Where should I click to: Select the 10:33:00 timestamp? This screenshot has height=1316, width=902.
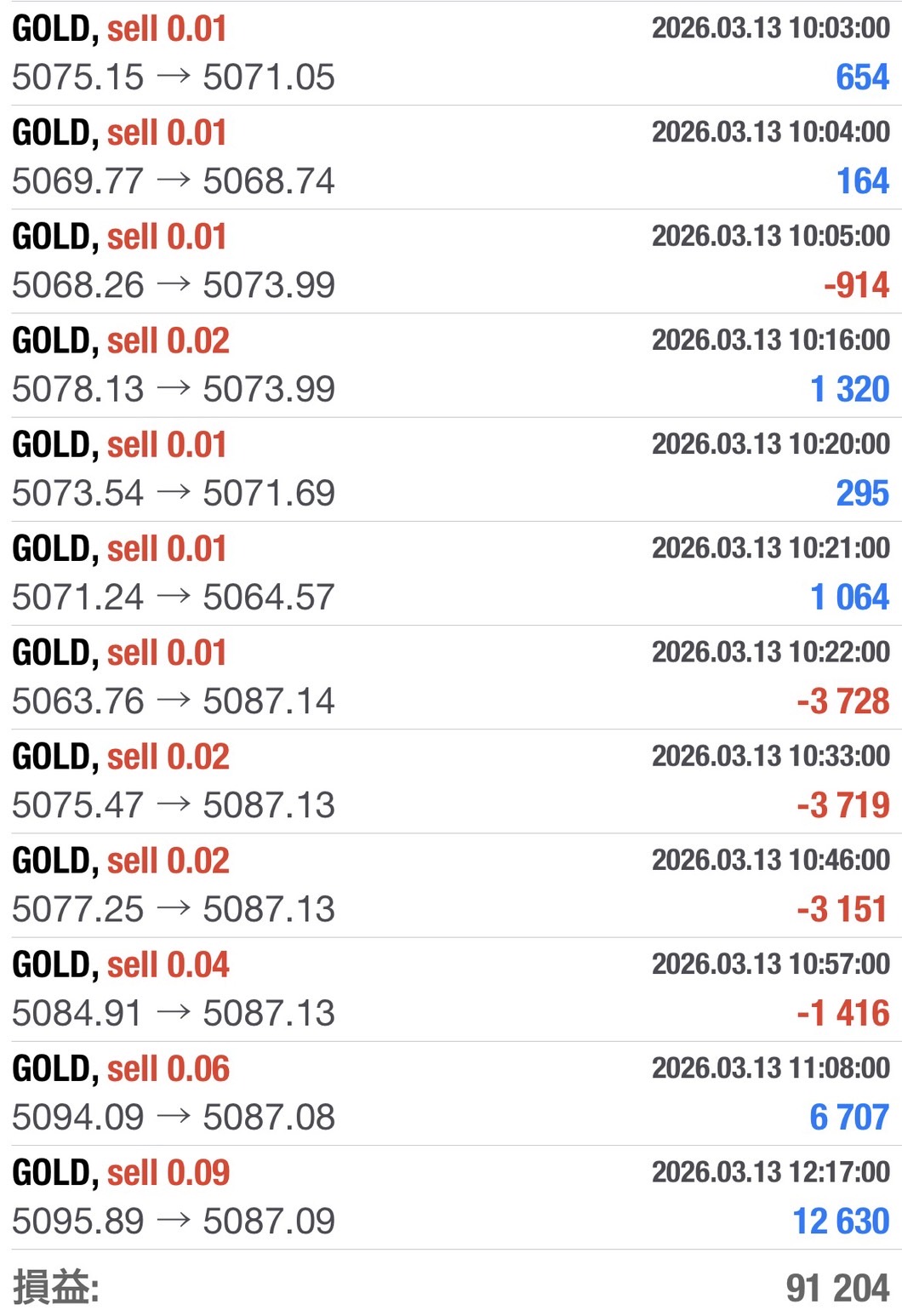pos(770,756)
